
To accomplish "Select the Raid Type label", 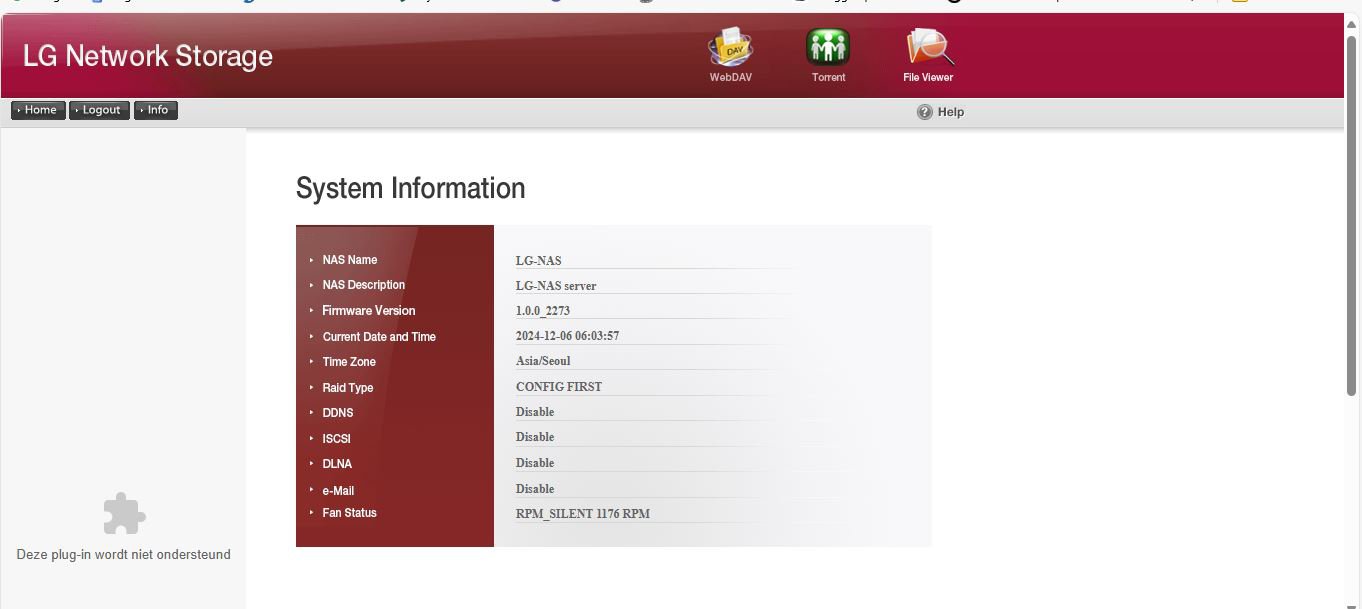I will tap(348, 388).
